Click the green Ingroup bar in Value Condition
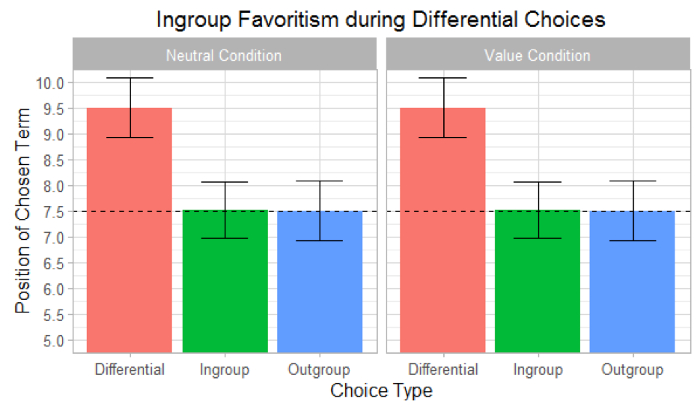700x410 pixels. (x=538, y=281)
